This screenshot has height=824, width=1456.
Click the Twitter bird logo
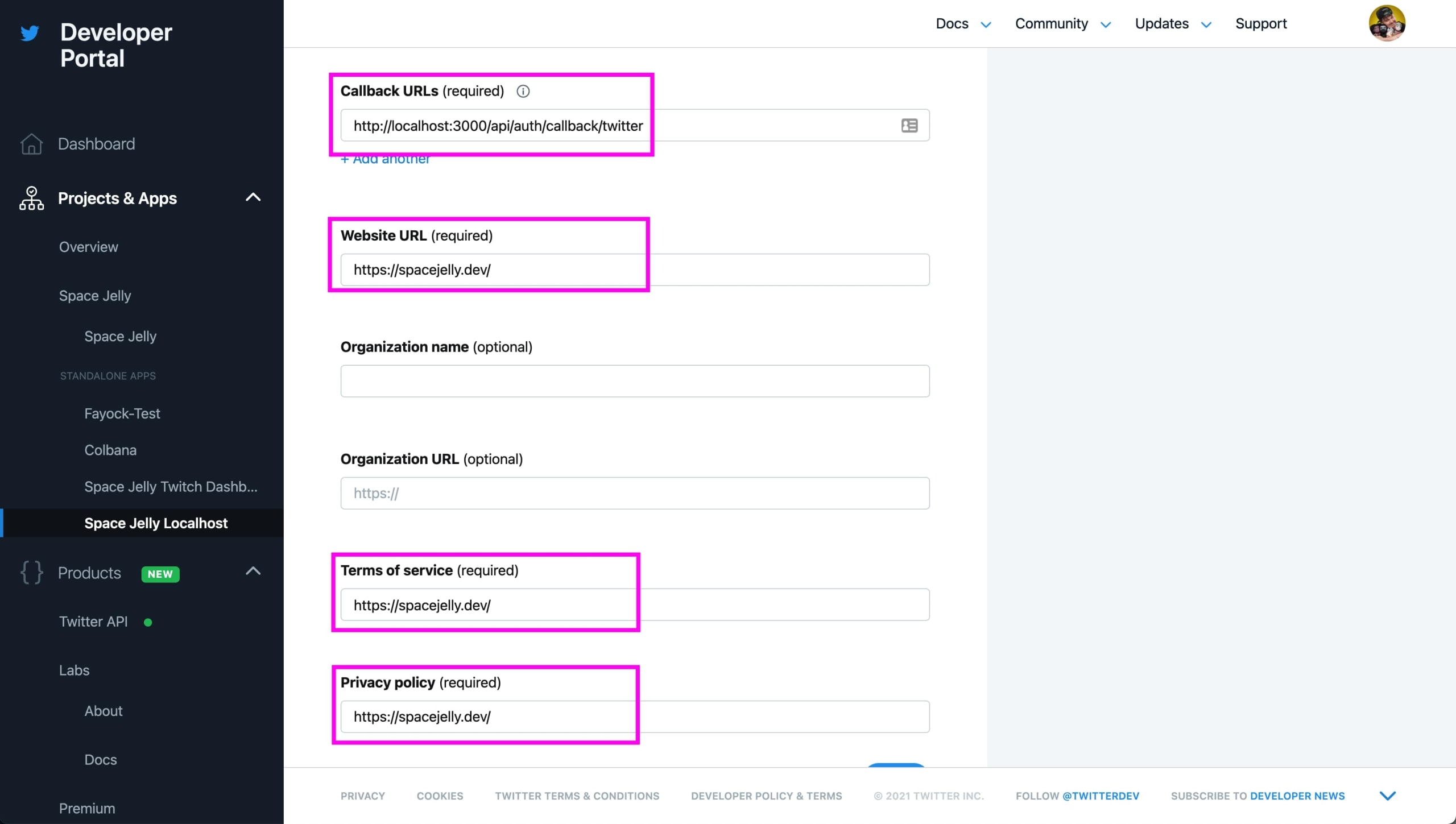pyautogui.click(x=30, y=33)
